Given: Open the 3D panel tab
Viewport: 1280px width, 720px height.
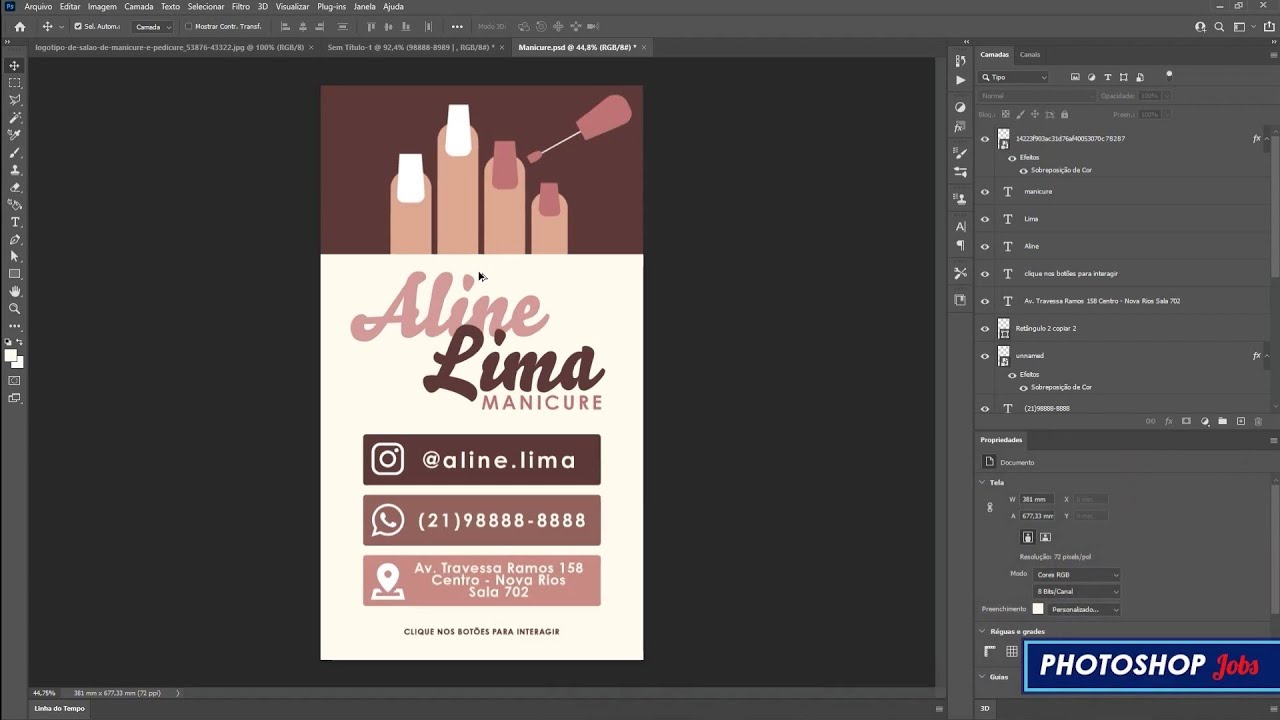Looking at the screenshot, I should (x=985, y=708).
